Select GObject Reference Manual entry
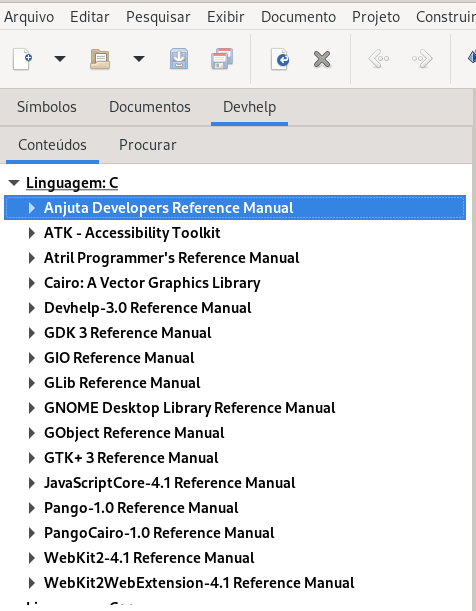476x611 pixels. click(134, 433)
